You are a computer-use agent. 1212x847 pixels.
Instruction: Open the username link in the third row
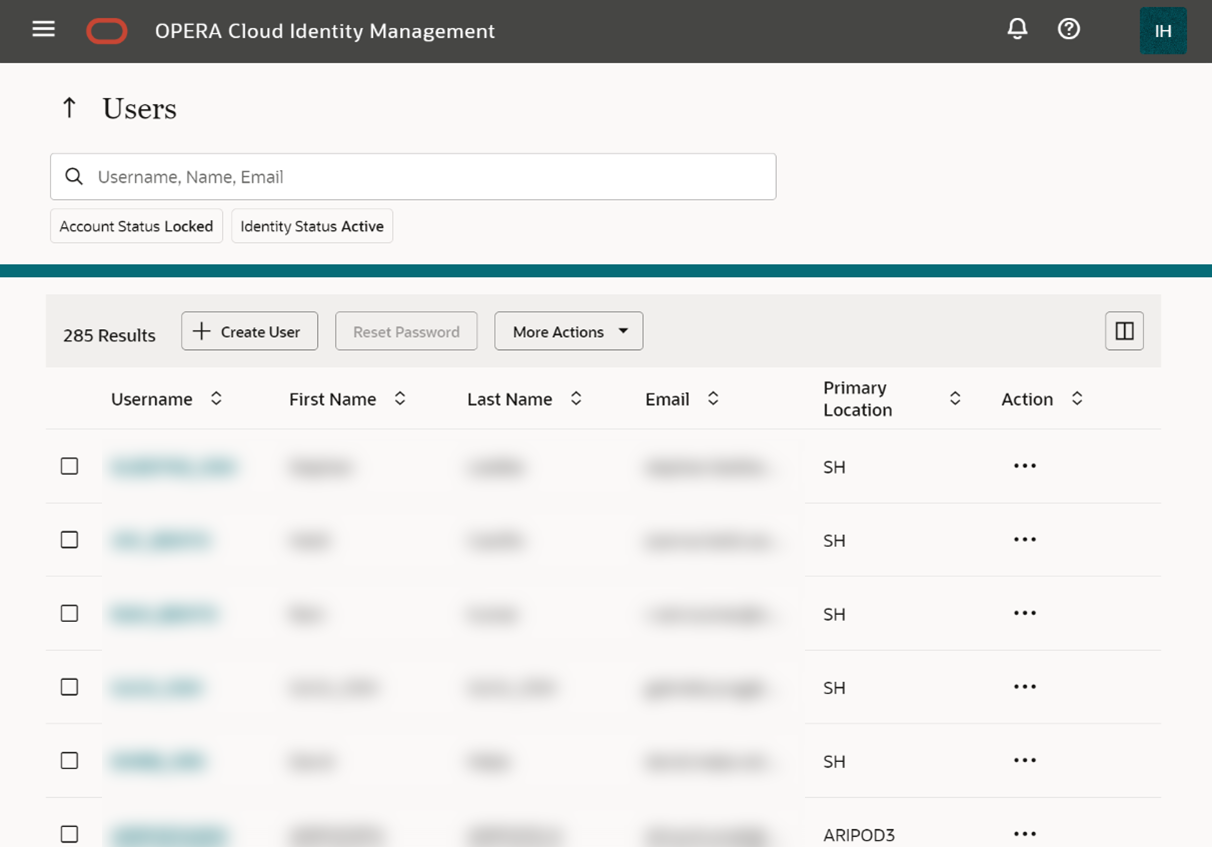[x=164, y=614]
